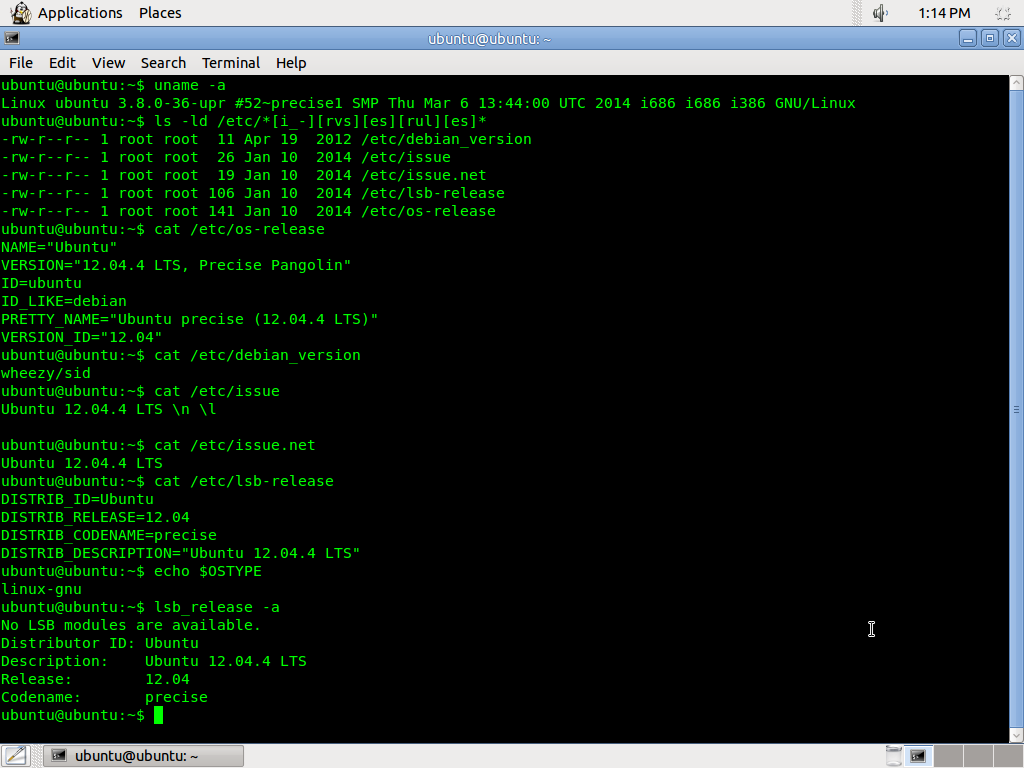Click the DISTRIB_DESCRIPTION line
This screenshot has height=768, width=1024.
click(x=181, y=553)
